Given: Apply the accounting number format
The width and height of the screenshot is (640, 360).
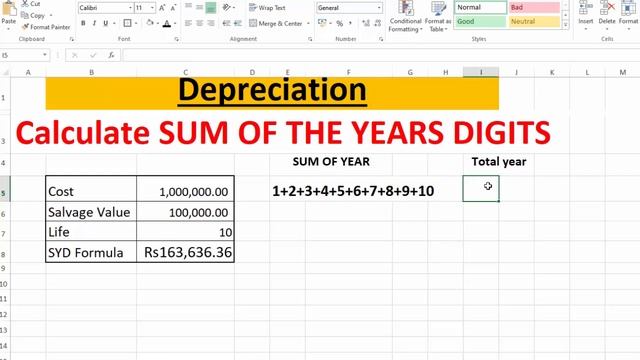Looking at the screenshot, I should point(322,23).
